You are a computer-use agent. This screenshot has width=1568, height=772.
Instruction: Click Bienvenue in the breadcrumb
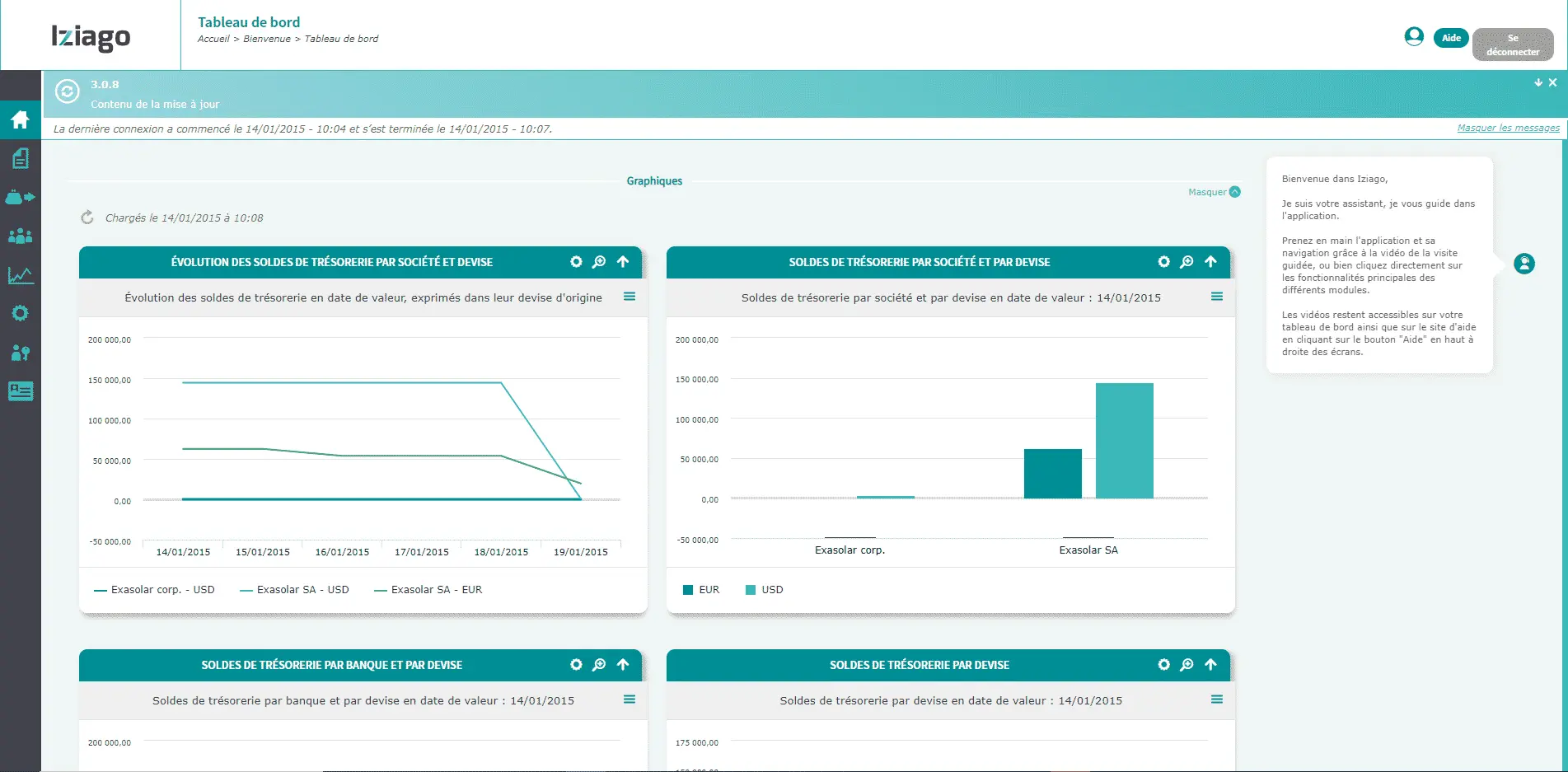point(266,39)
